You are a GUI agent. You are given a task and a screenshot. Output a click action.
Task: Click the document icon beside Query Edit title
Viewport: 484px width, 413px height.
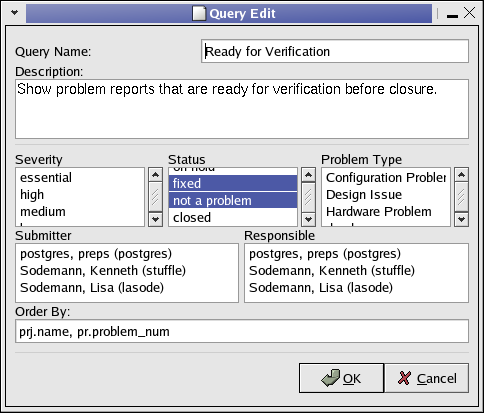point(199,14)
